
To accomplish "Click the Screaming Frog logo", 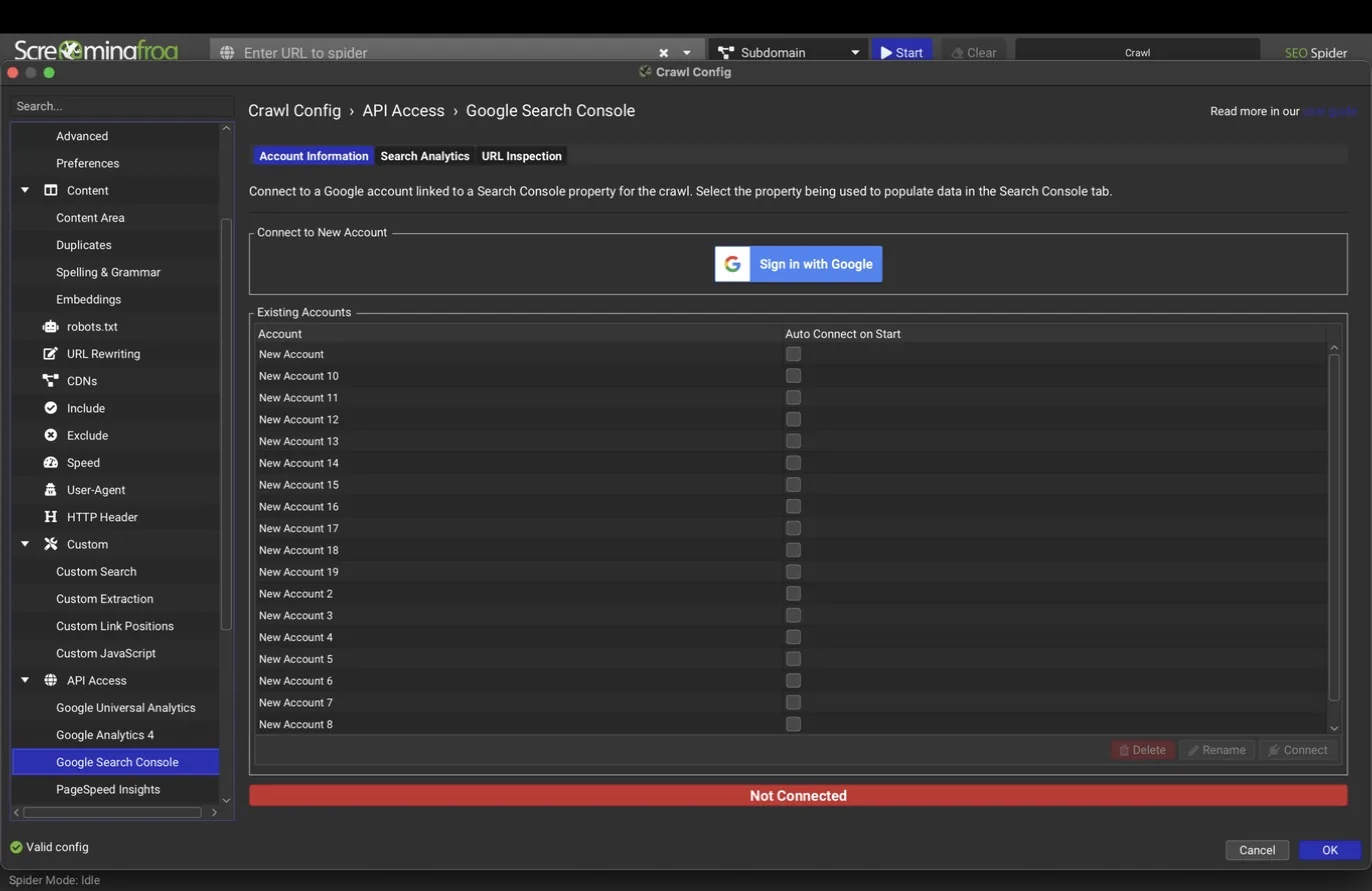I will 96,50.
